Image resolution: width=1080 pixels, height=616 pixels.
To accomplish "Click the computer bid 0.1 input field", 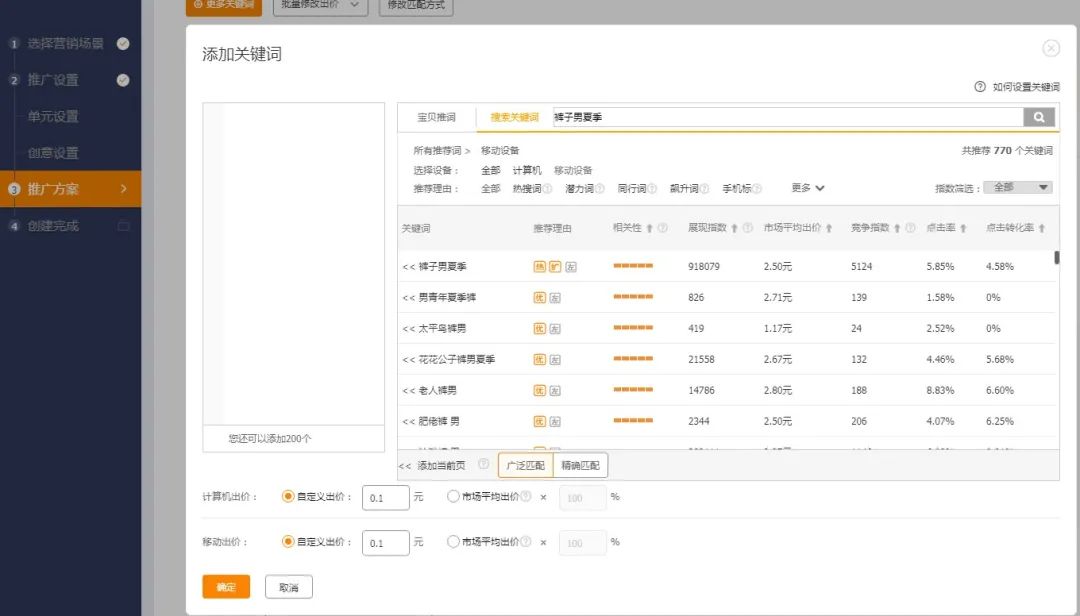I will pos(385,497).
